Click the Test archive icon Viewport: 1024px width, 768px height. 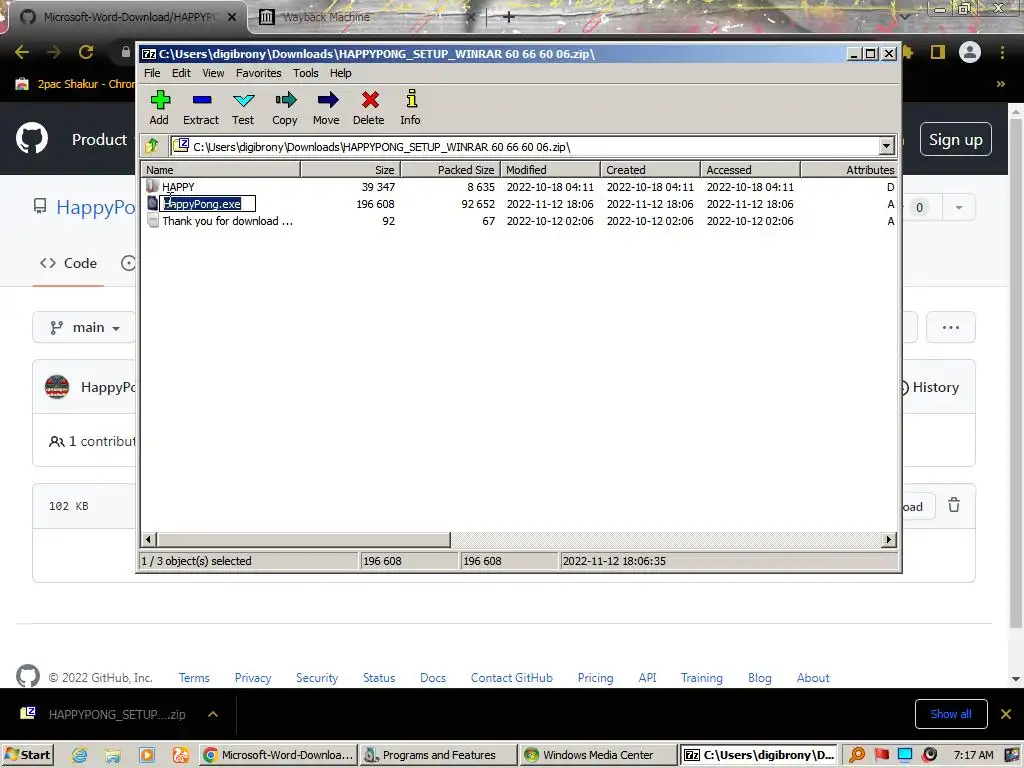[x=243, y=108]
